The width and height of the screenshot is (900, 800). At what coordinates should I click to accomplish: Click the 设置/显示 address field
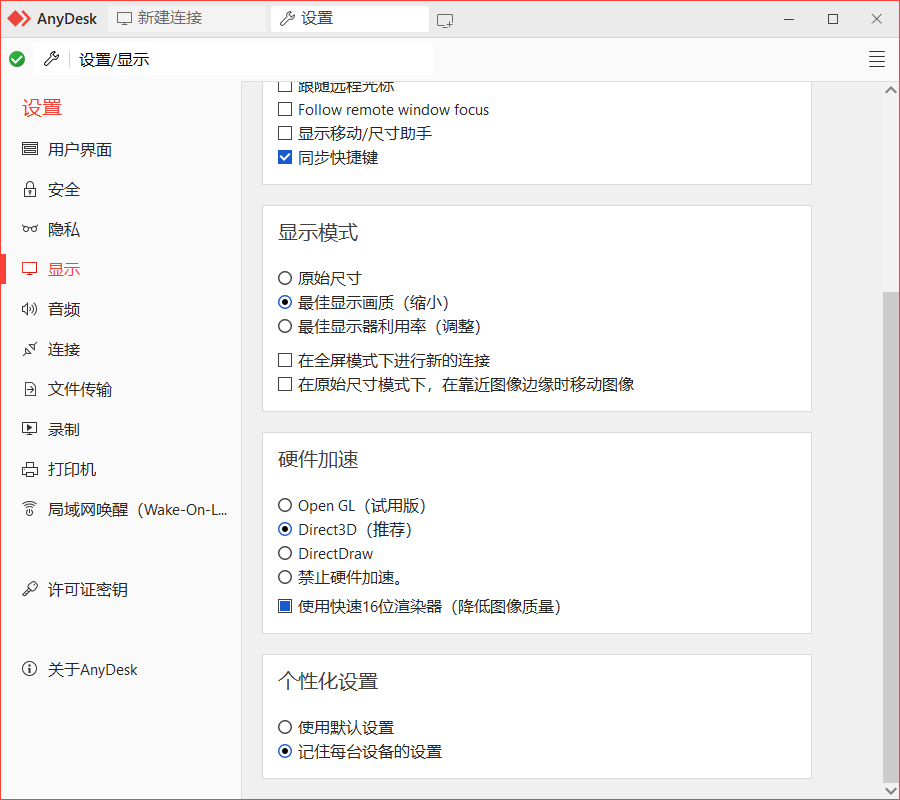pyautogui.click(x=232, y=59)
